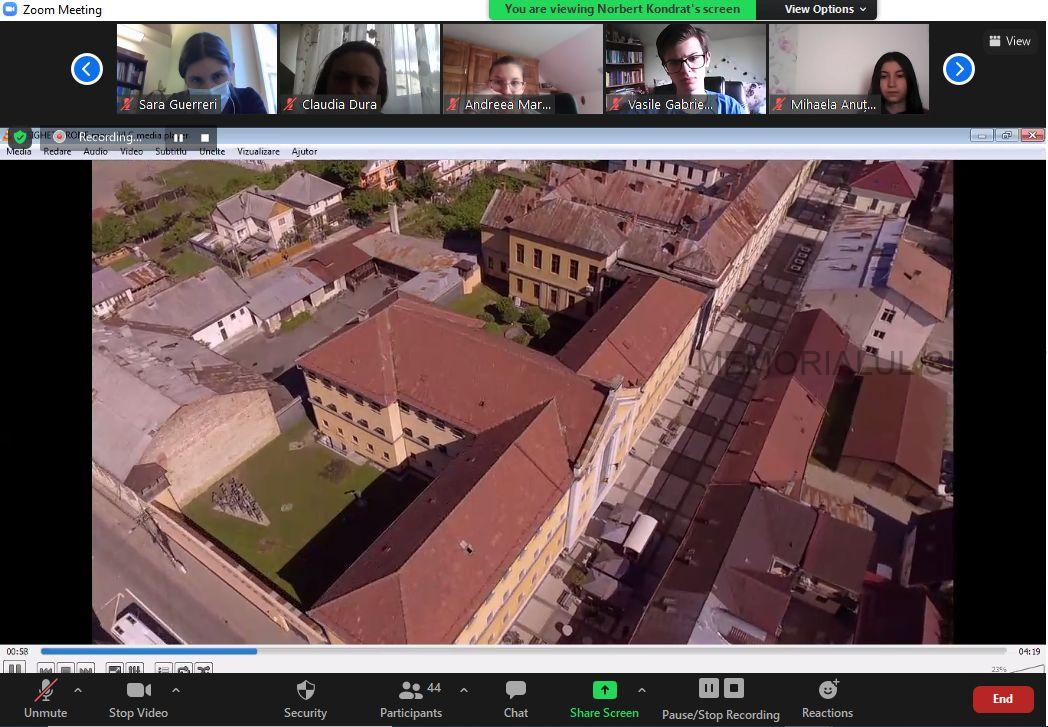1048x727 pixels.
Task: Stop recording from bottom toolbar
Action: 733,688
